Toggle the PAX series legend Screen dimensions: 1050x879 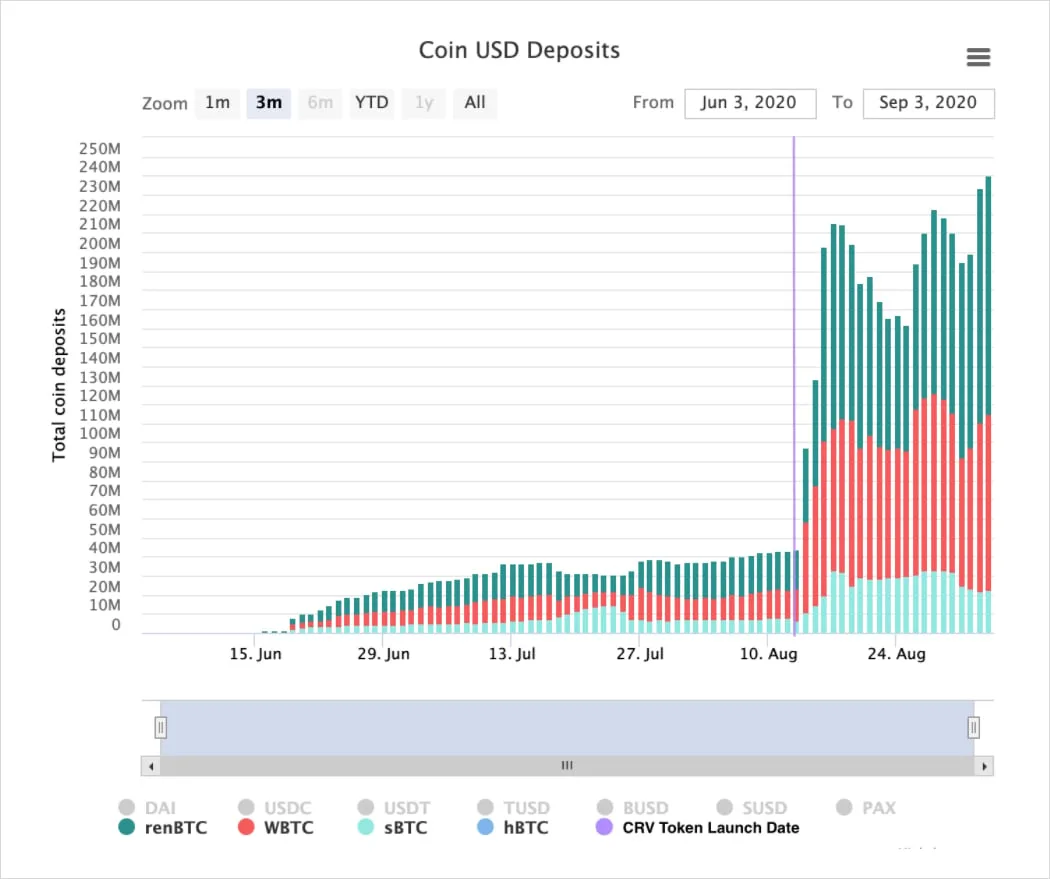coord(867,807)
